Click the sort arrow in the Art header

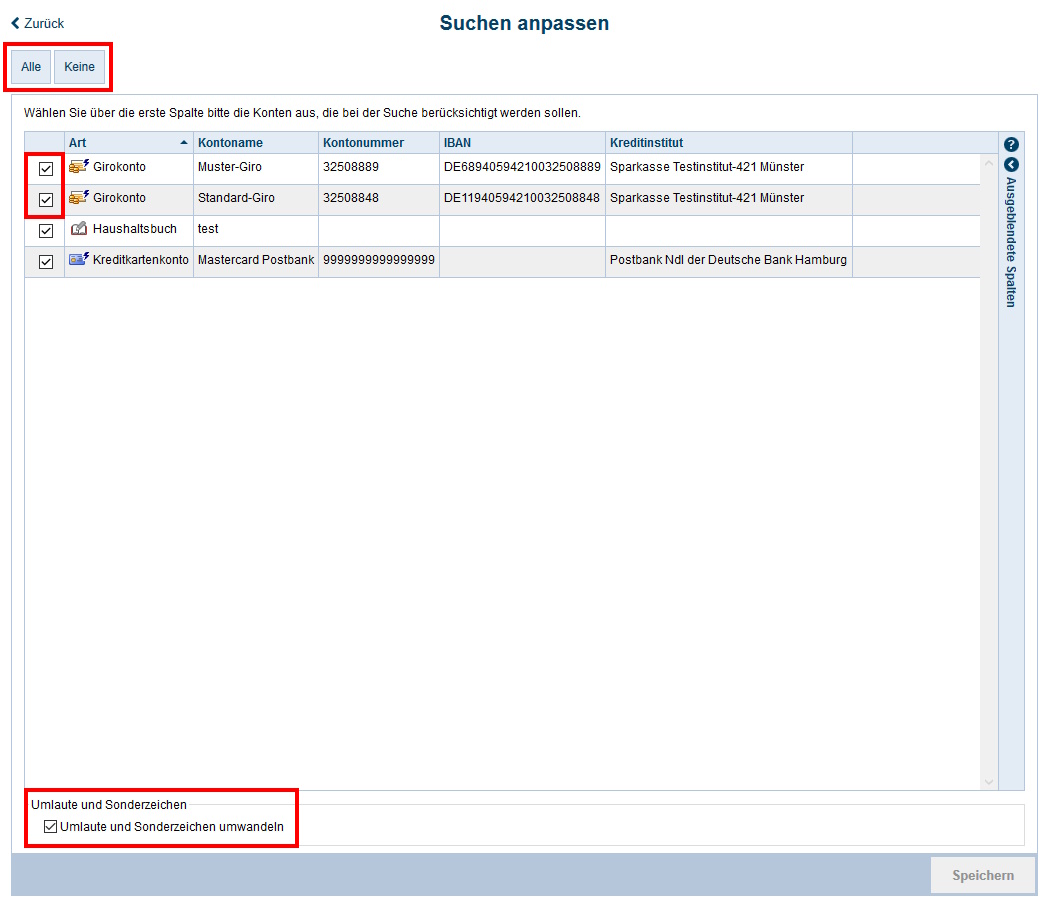click(x=184, y=143)
